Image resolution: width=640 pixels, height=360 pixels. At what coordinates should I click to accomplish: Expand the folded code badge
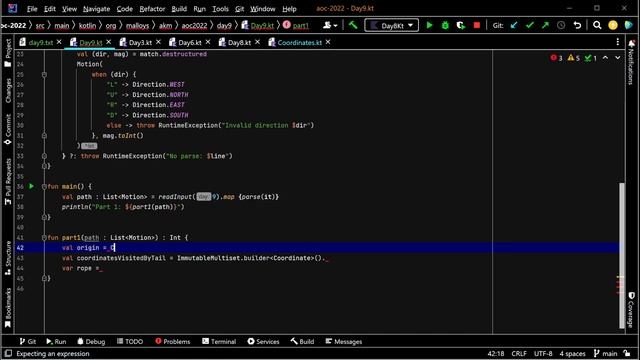pos(89,146)
